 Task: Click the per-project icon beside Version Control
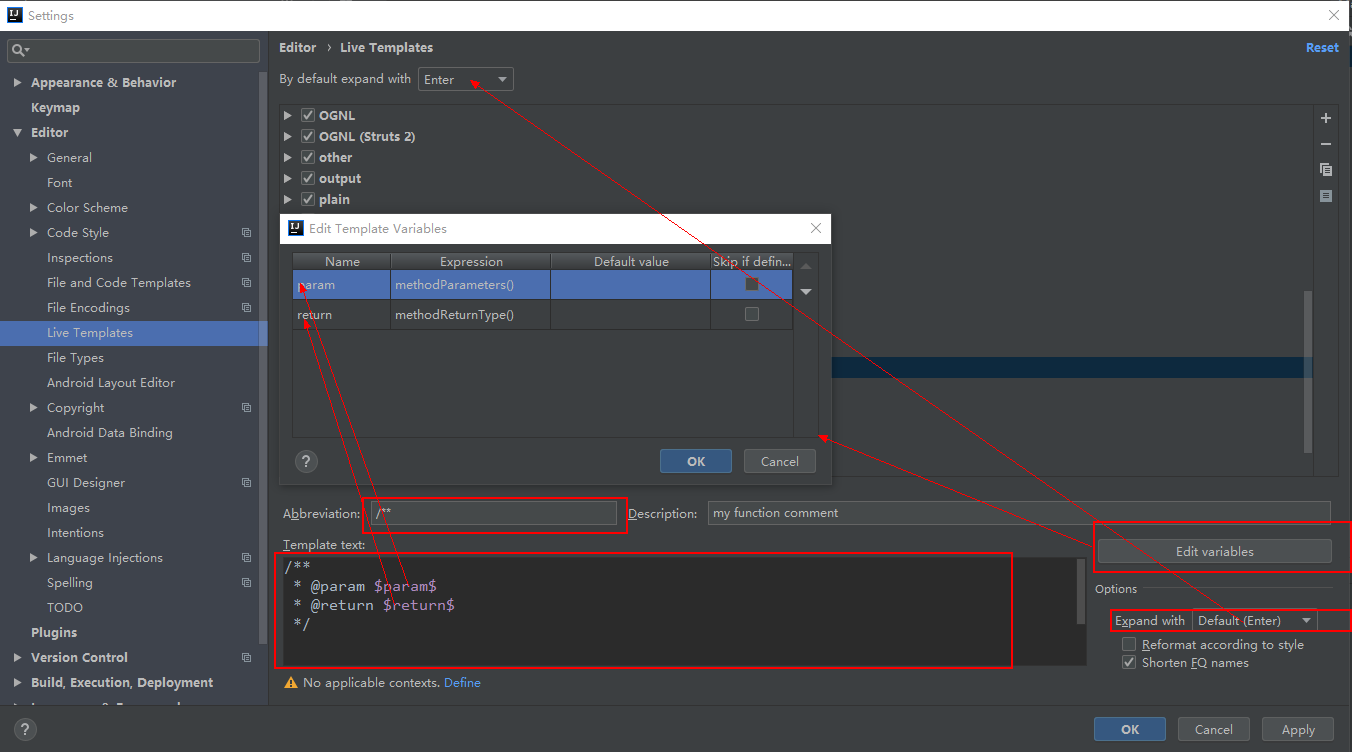coord(246,658)
